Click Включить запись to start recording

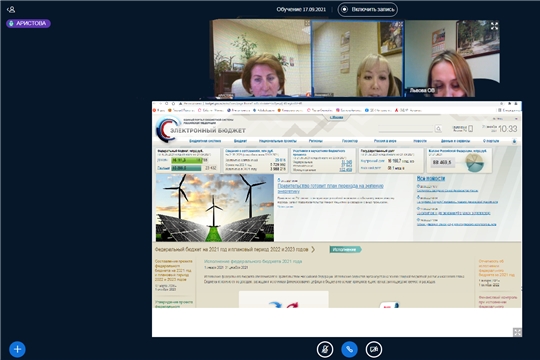pyautogui.click(x=368, y=9)
